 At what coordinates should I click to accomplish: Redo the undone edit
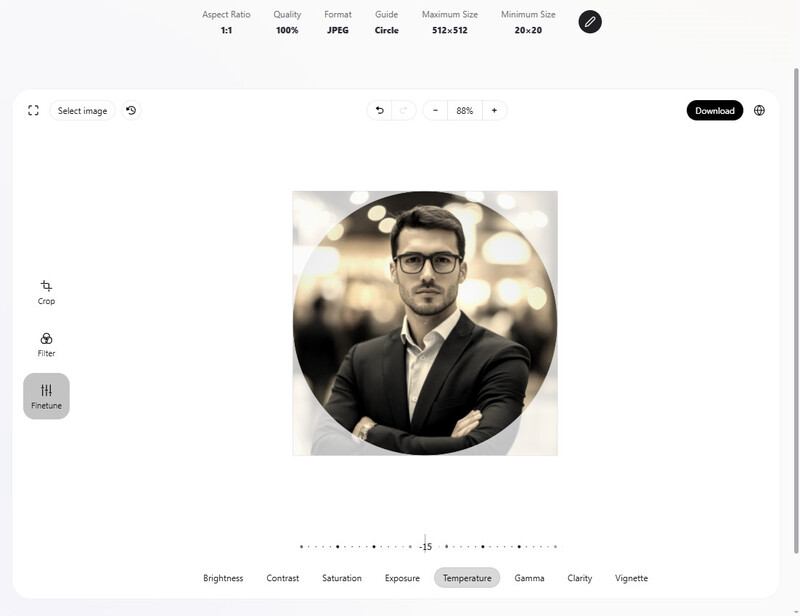pos(404,110)
